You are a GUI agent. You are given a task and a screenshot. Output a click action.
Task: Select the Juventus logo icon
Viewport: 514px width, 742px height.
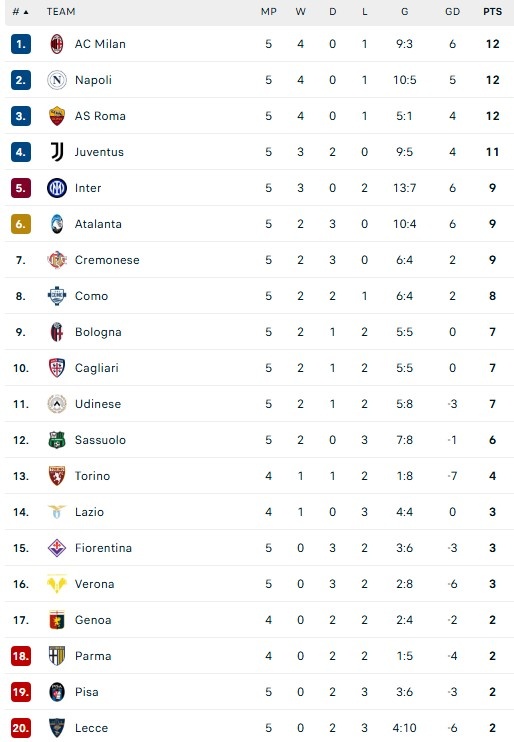(57, 152)
